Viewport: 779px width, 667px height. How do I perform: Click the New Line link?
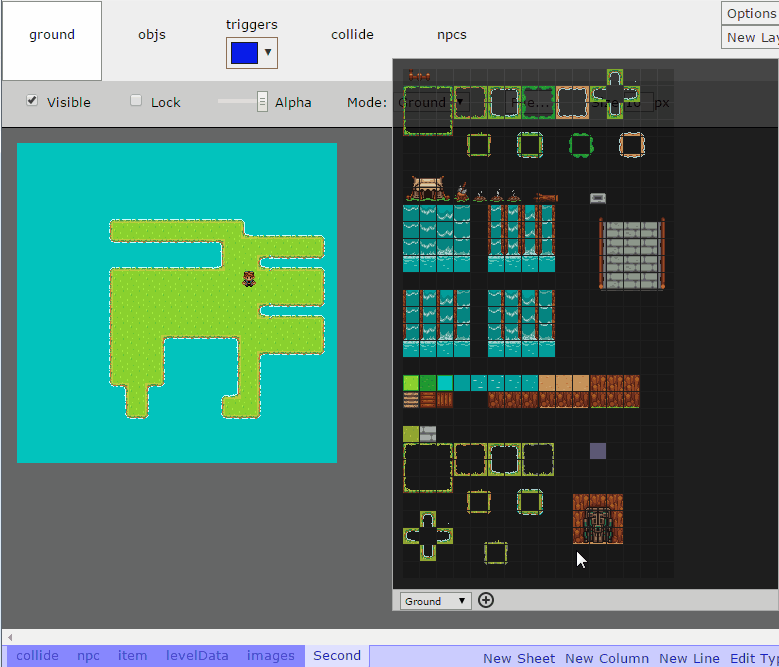pos(689,658)
